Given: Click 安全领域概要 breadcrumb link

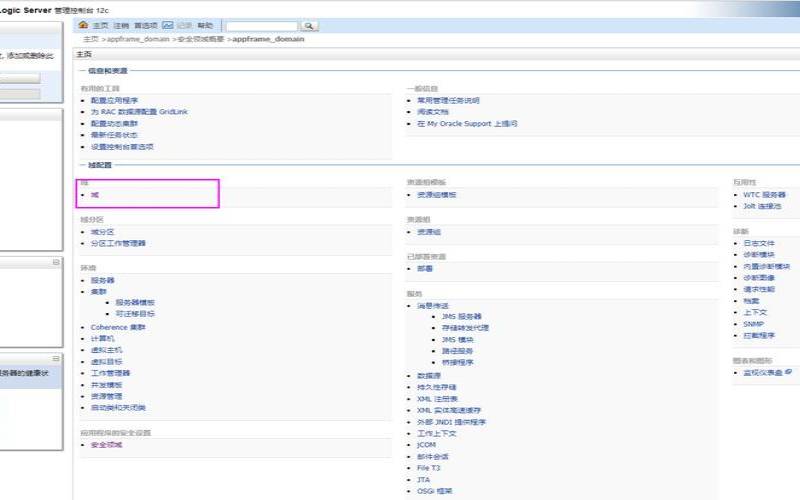Looking at the screenshot, I should pos(201,39).
